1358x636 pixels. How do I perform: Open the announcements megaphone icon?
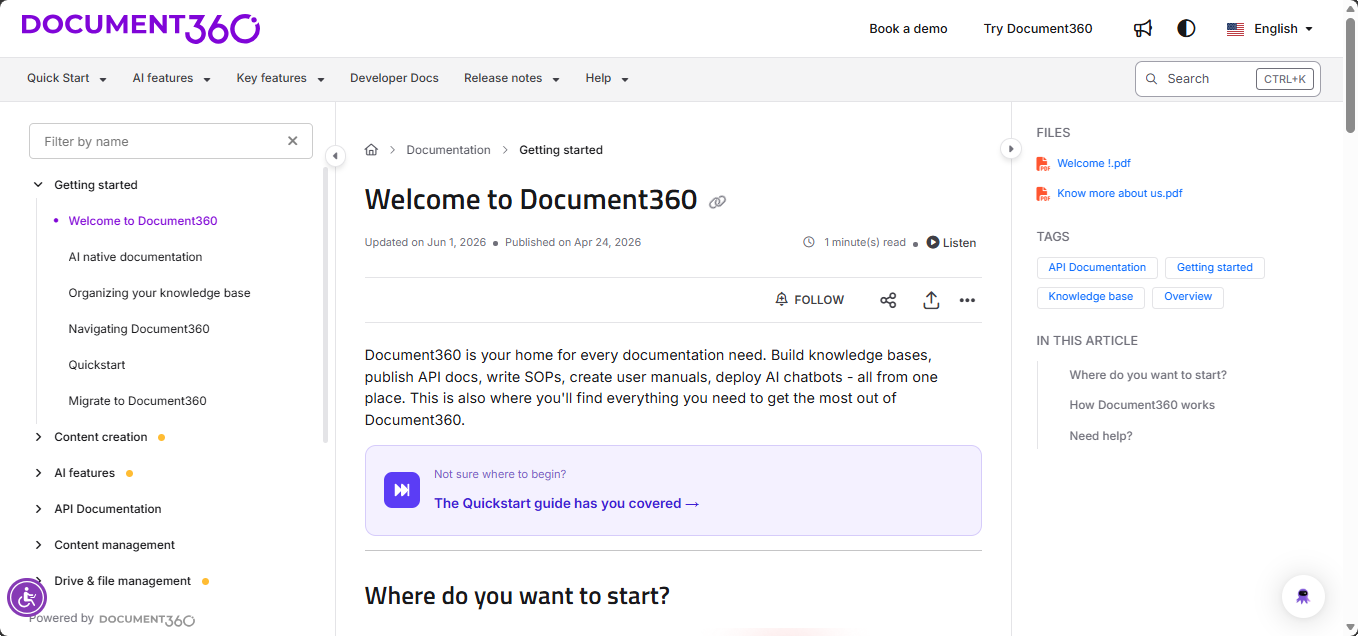pos(1143,28)
